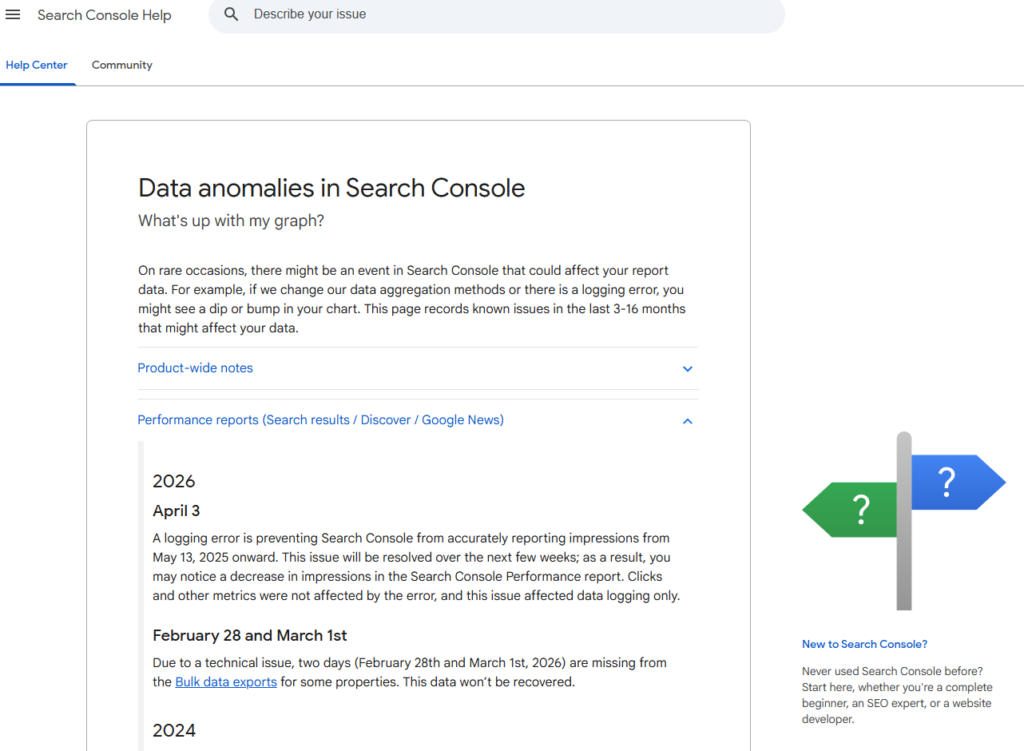The image size is (1024, 751).
Task: Click the "What's up with my graph?" subtitle
Action: 231,221
